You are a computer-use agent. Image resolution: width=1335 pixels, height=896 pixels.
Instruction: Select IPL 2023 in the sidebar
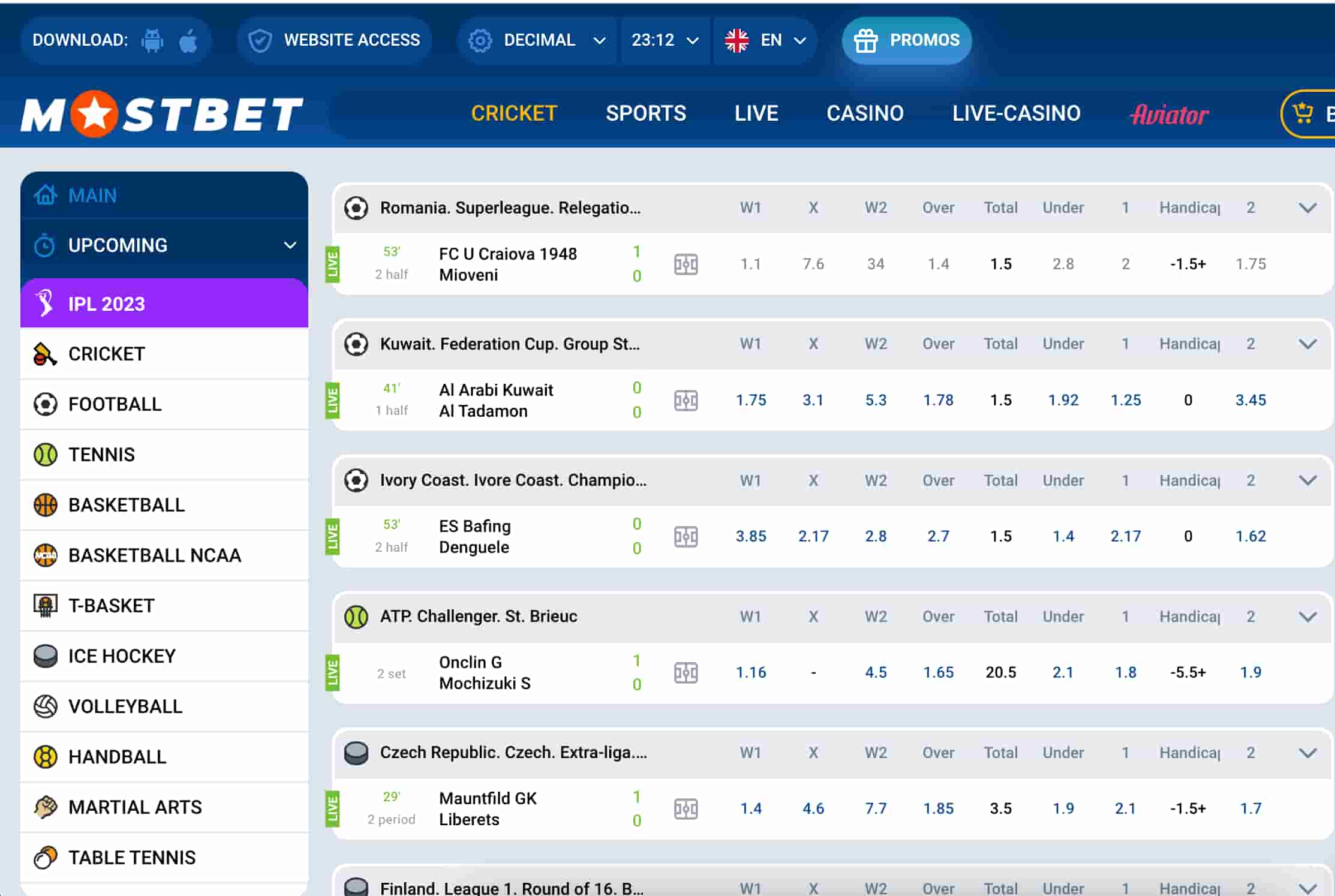click(164, 303)
